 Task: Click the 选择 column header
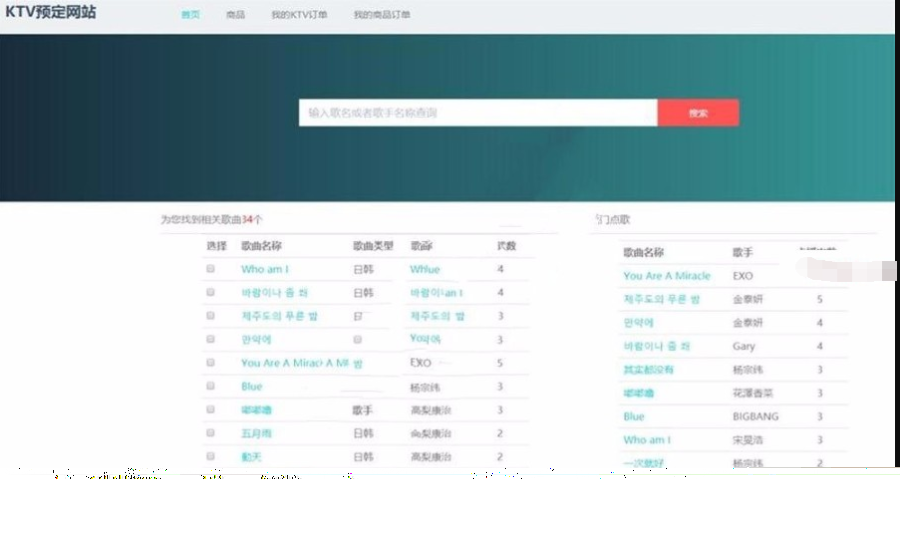coord(216,246)
